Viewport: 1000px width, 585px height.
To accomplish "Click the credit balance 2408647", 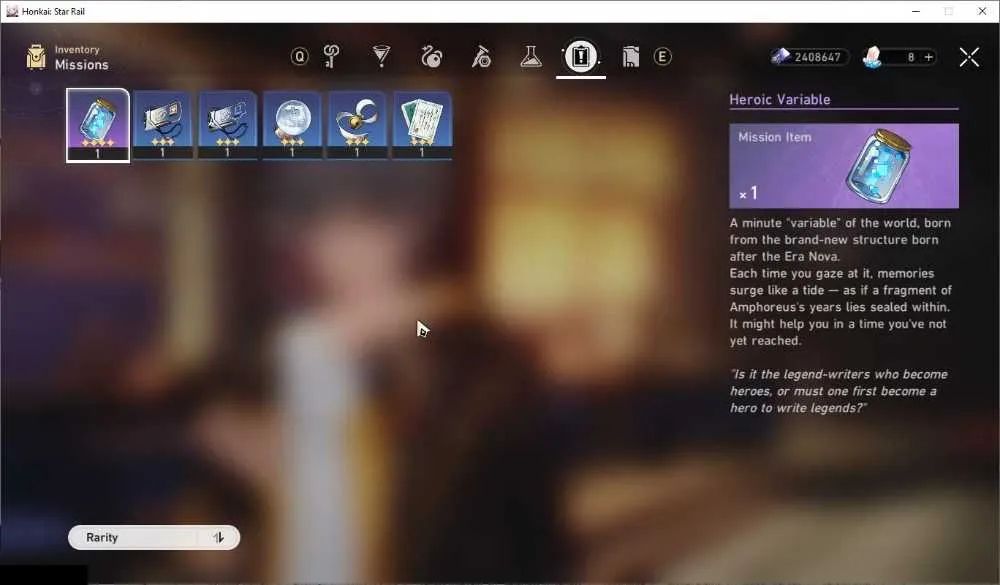I will (x=817, y=57).
